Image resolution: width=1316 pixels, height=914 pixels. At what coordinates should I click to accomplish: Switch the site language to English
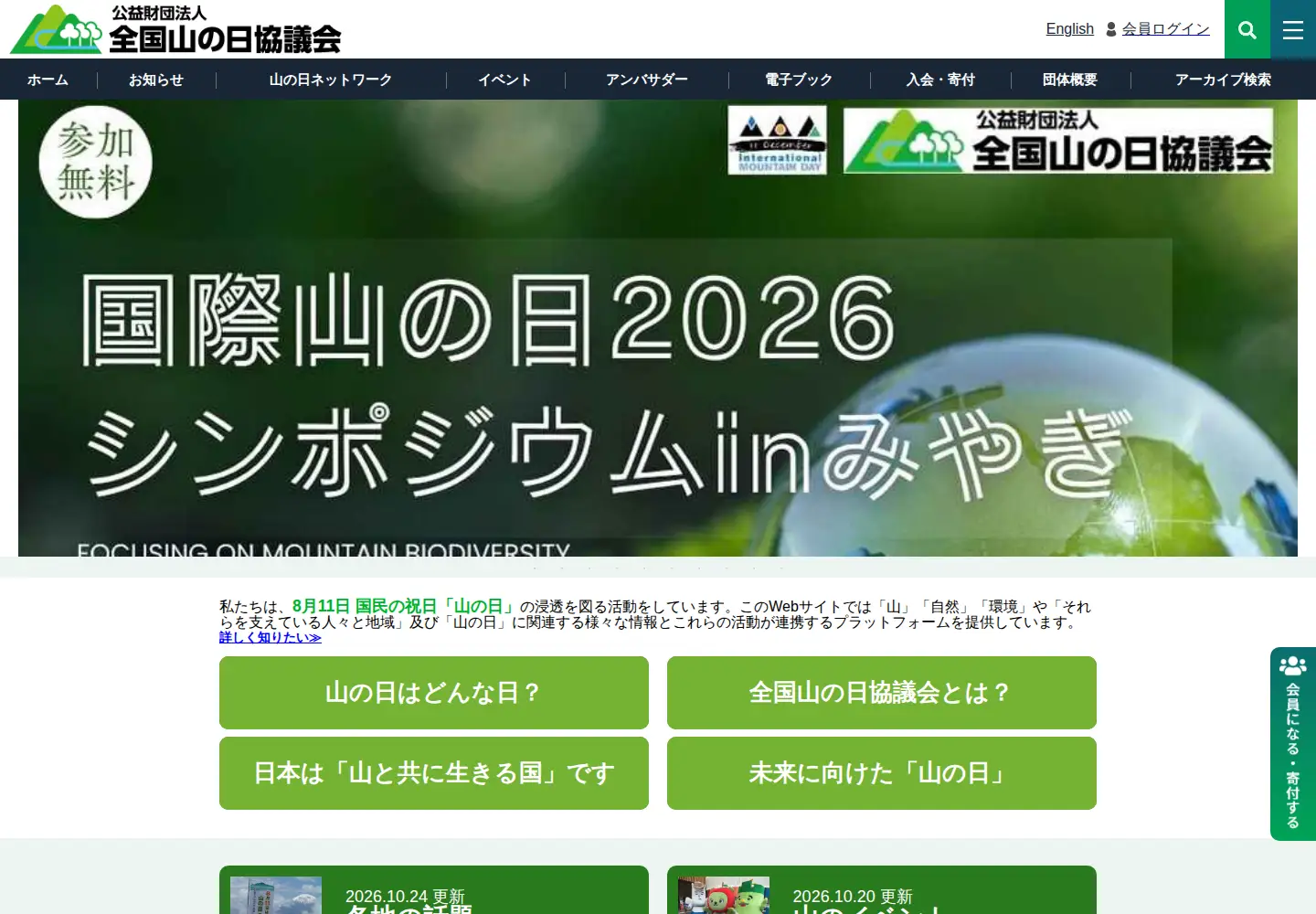tap(1069, 29)
